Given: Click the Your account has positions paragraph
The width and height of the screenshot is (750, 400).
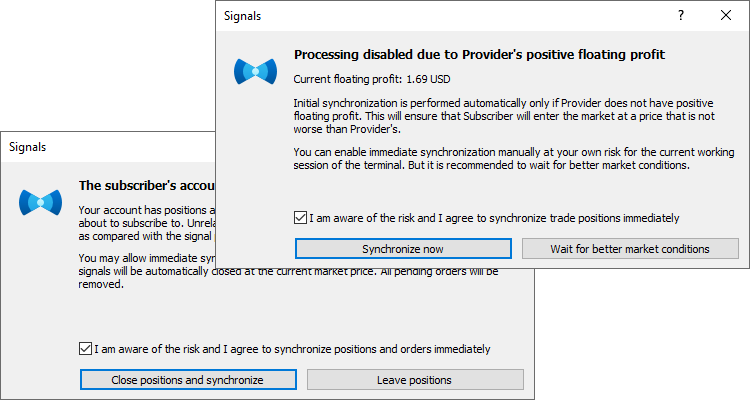Looking at the screenshot, I should point(147,223).
